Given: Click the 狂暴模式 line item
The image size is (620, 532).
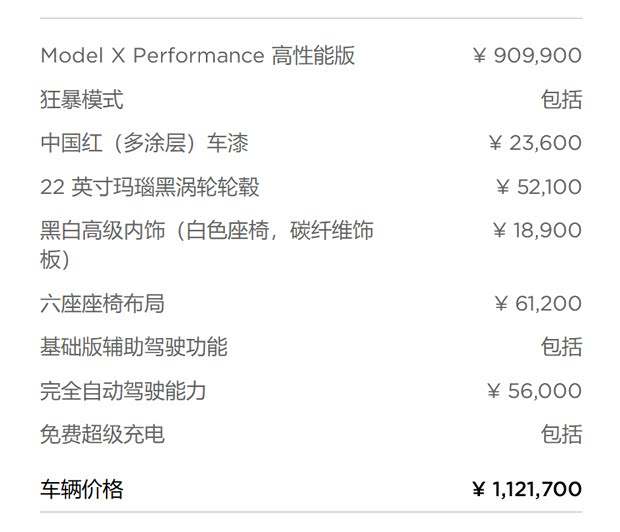Looking at the screenshot, I should tap(82, 100).
